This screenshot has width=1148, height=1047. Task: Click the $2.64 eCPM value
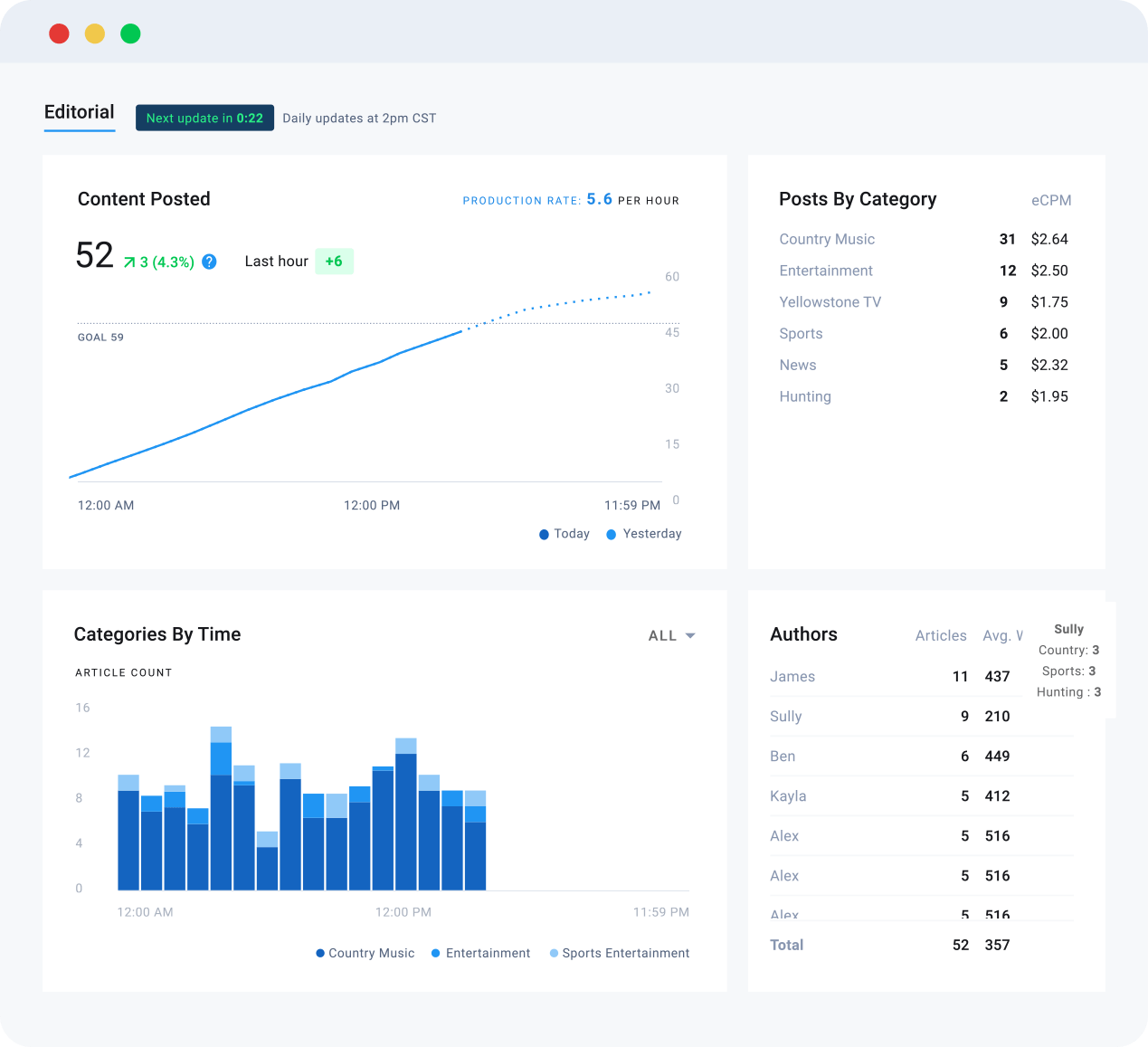click(x=1049, y=239)
